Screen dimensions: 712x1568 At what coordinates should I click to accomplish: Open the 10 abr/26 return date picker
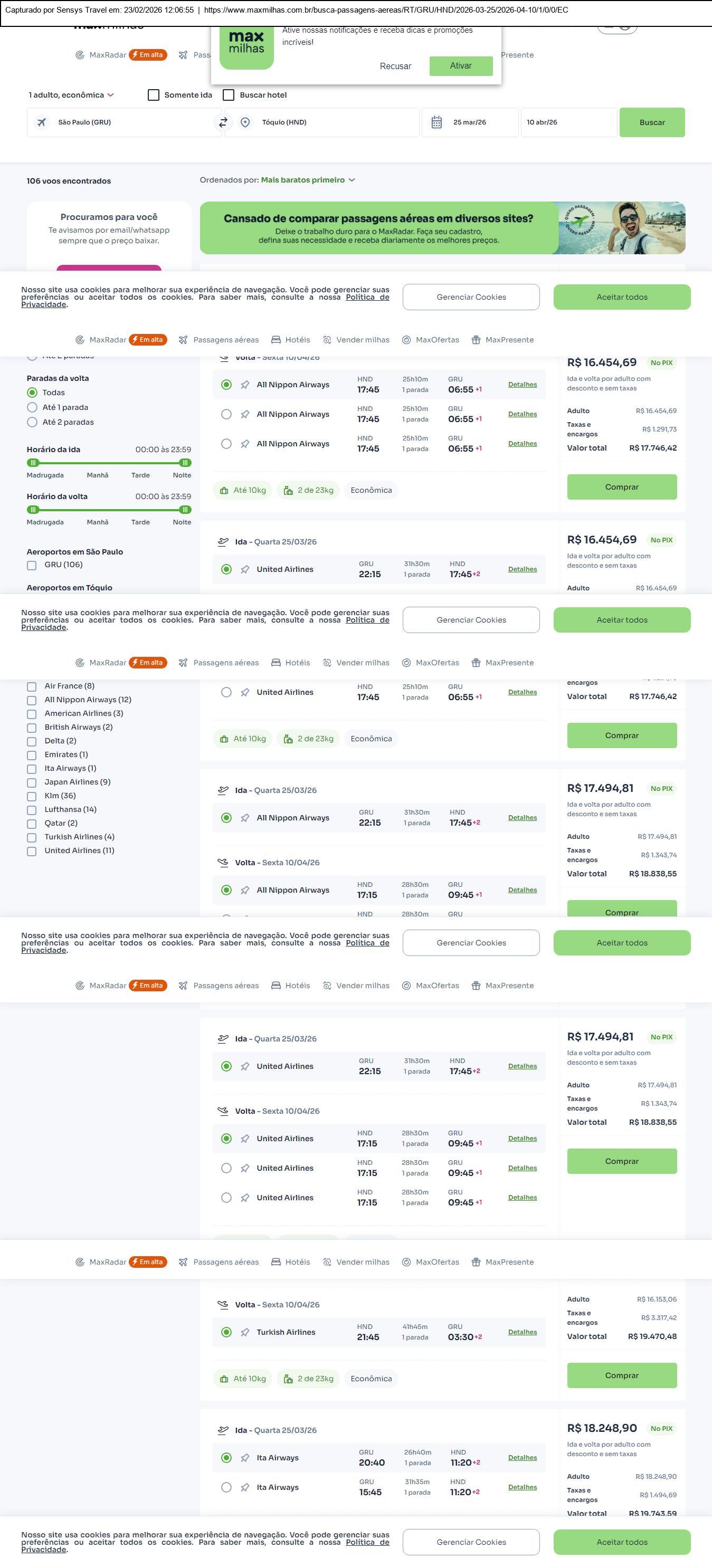pos(568,122)
